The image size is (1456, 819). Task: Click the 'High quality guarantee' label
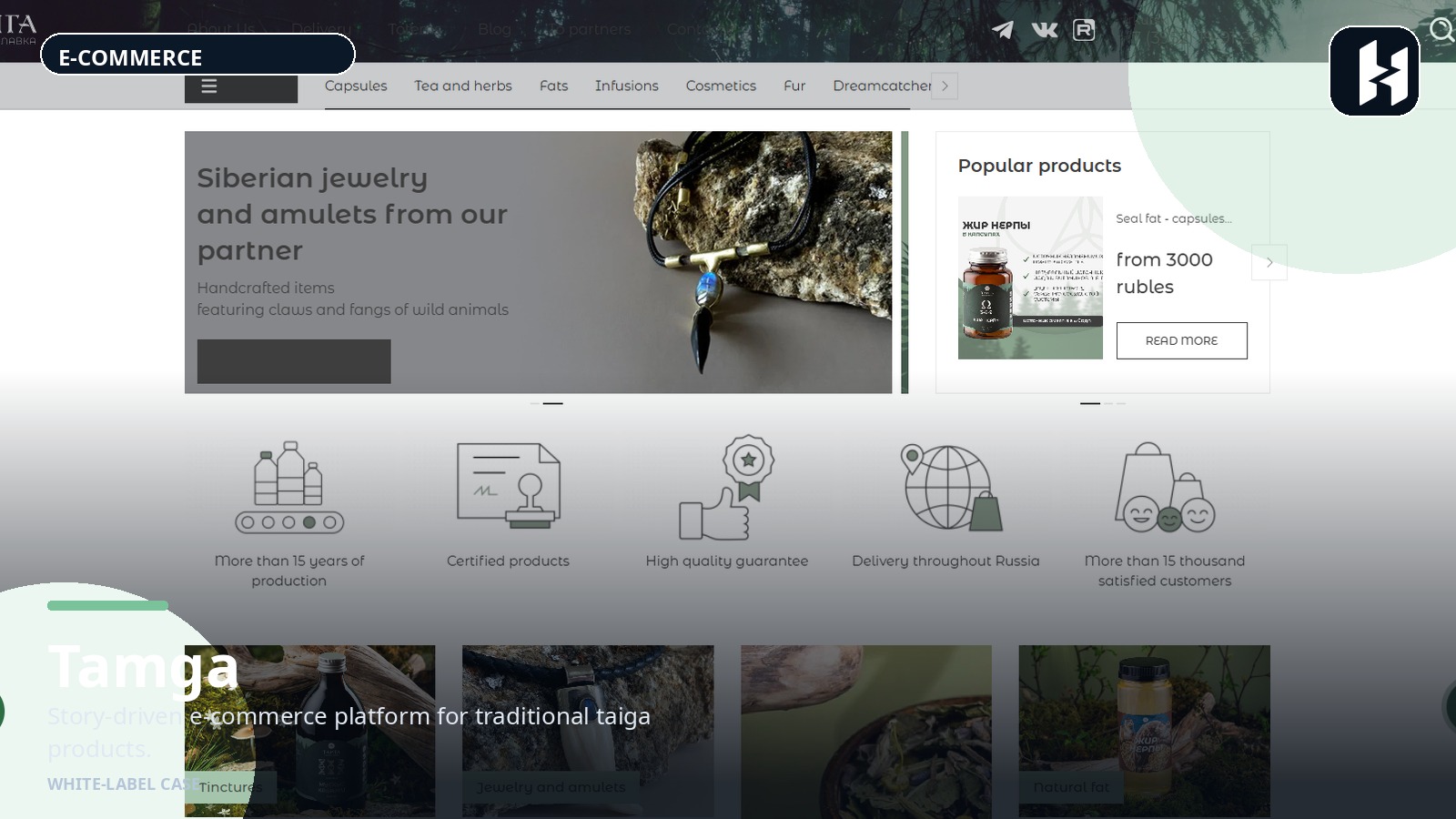click(x=727, y=561)
